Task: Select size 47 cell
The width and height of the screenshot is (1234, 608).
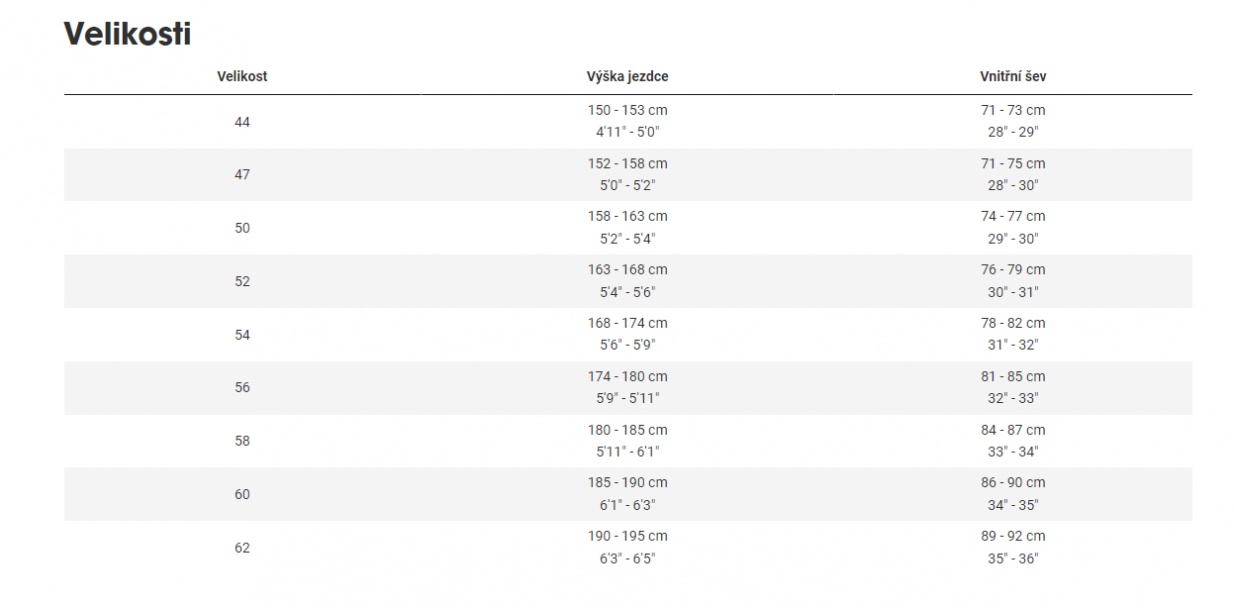Action: [x=242, y=174]
